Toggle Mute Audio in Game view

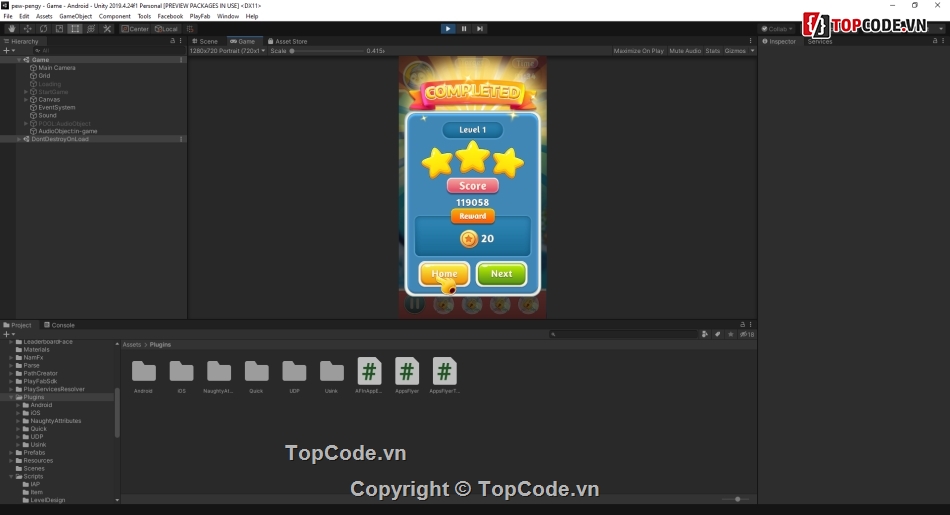pyautogui.click(x=685, y=51)
